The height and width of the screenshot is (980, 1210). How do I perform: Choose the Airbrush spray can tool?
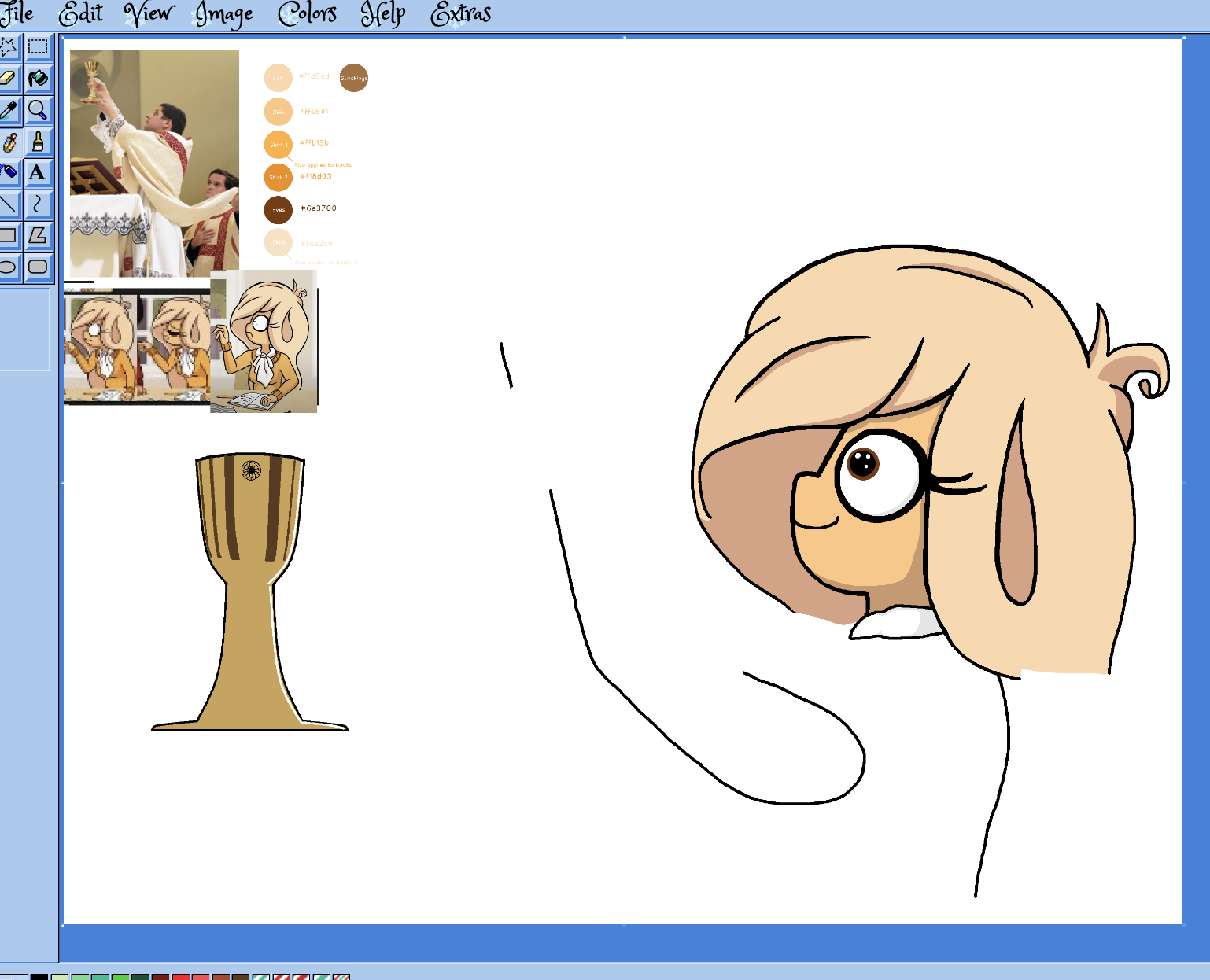click(9, 172)
